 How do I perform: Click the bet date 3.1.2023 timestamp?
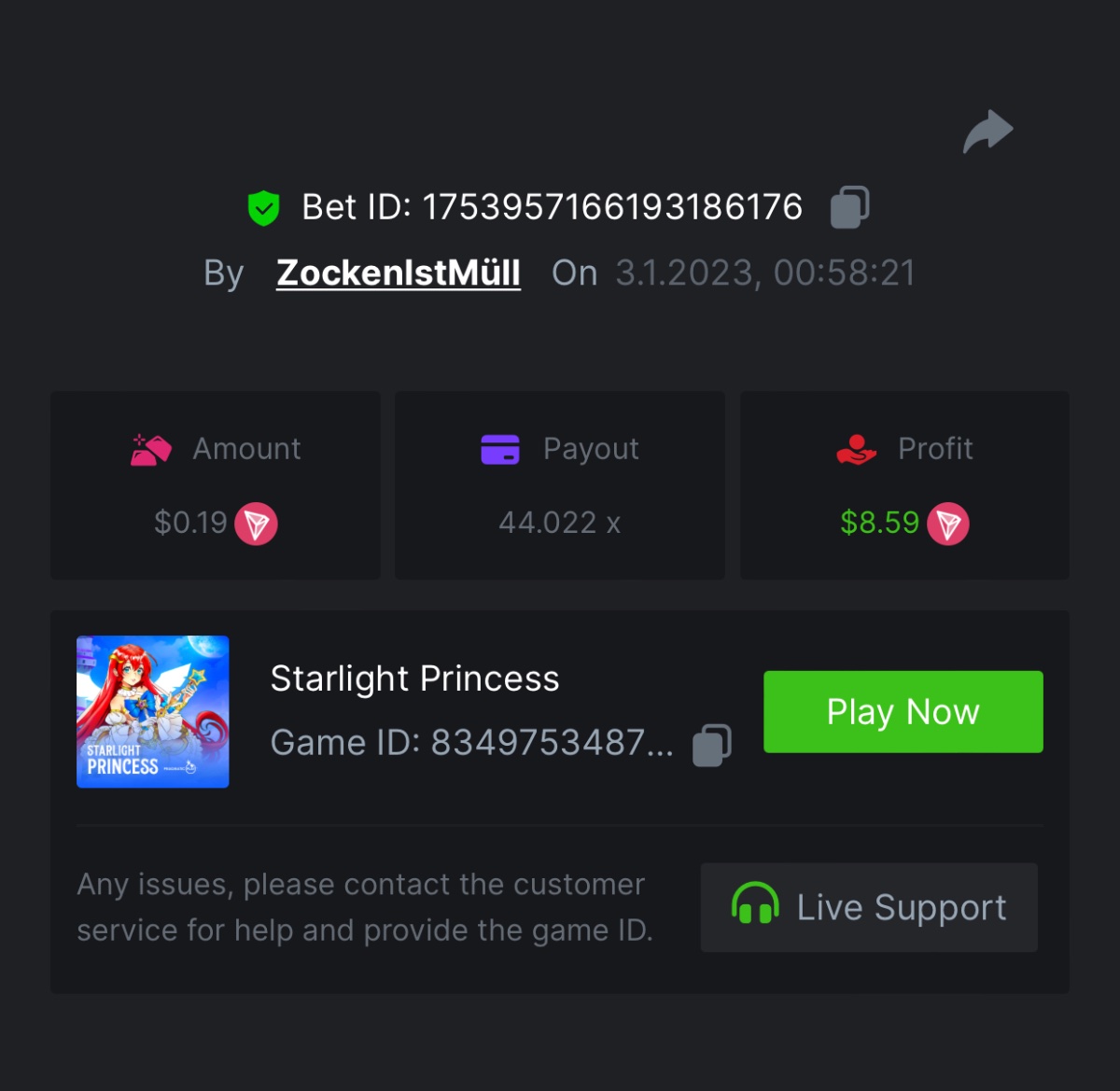pos(764,273)
